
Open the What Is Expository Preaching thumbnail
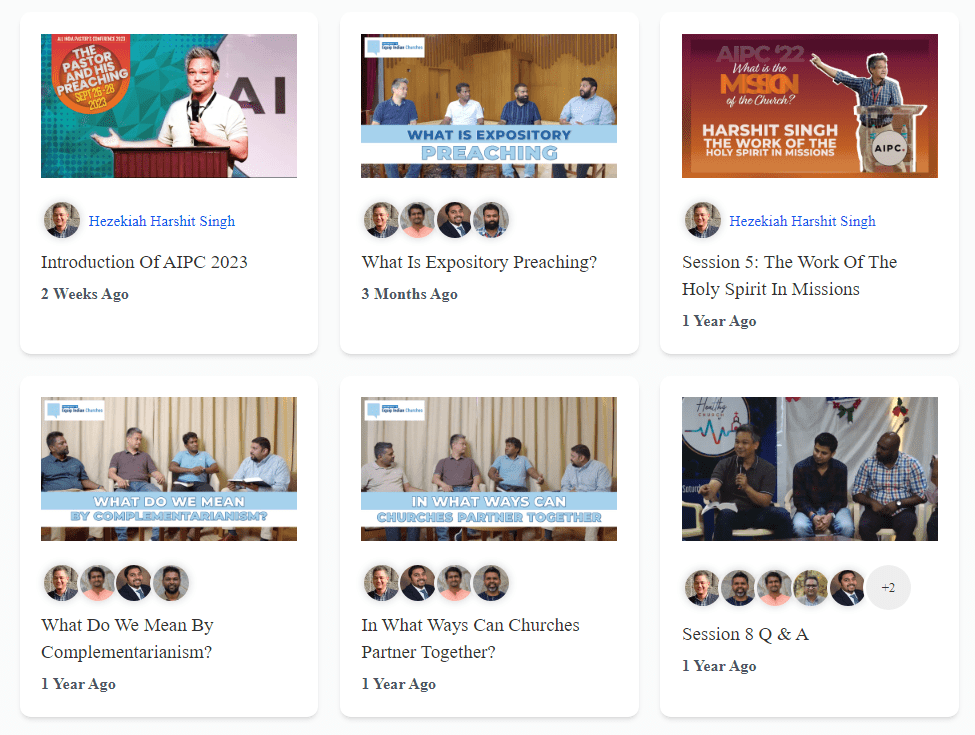489,106
